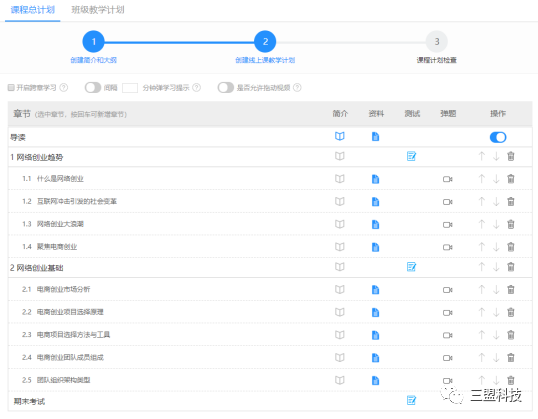Viewport: 538px width, 419px height.
Task: Move chapter 1 网络创业趋势 up
Action: 482,156
